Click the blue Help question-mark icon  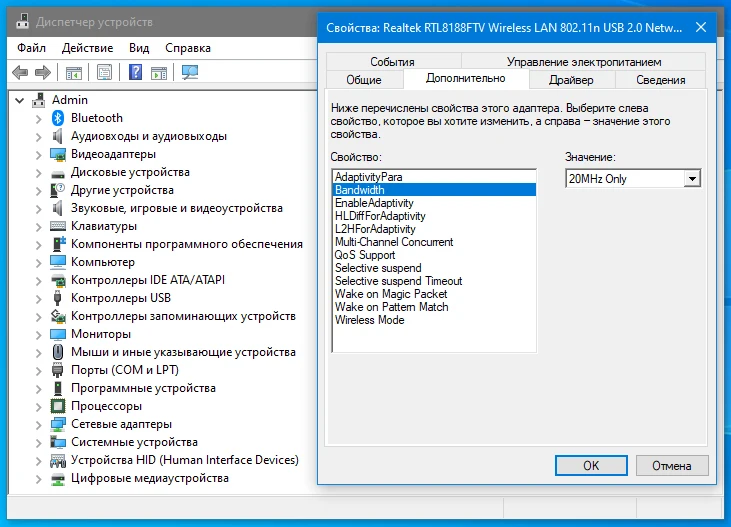click(135, 72)
